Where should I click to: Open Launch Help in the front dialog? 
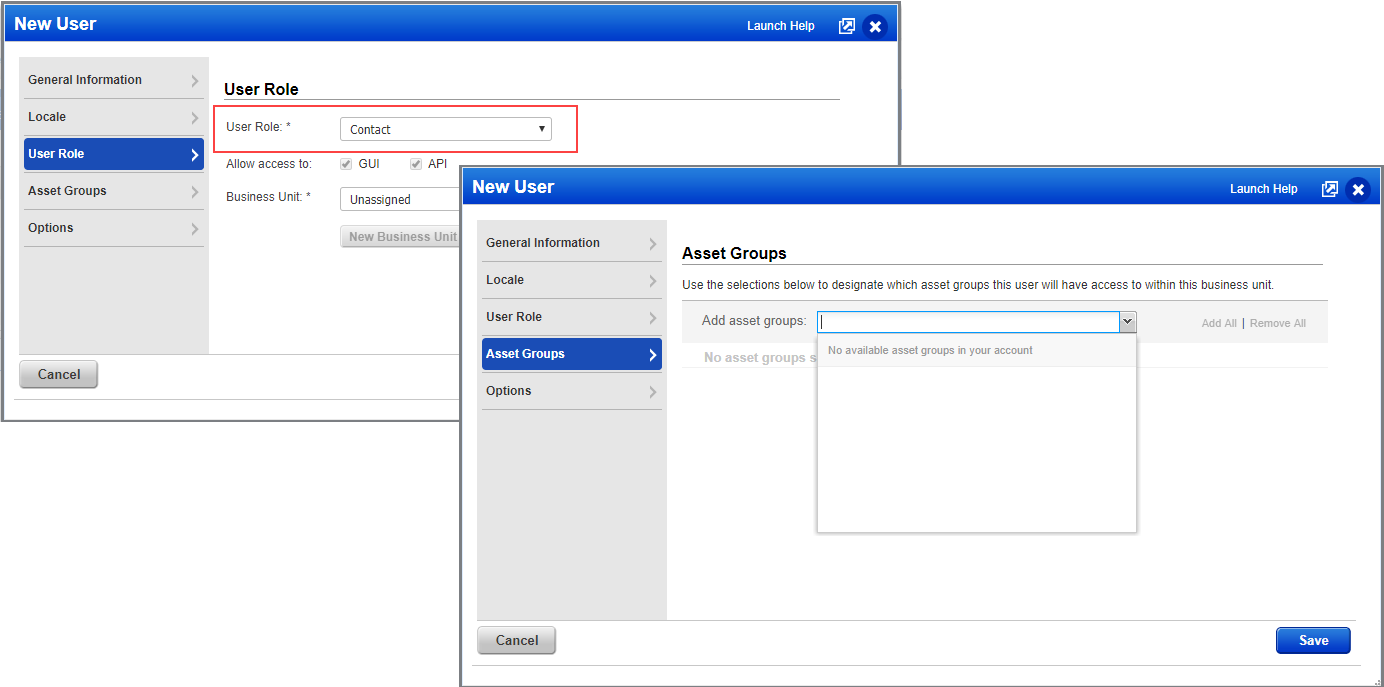click(1263, 188)
